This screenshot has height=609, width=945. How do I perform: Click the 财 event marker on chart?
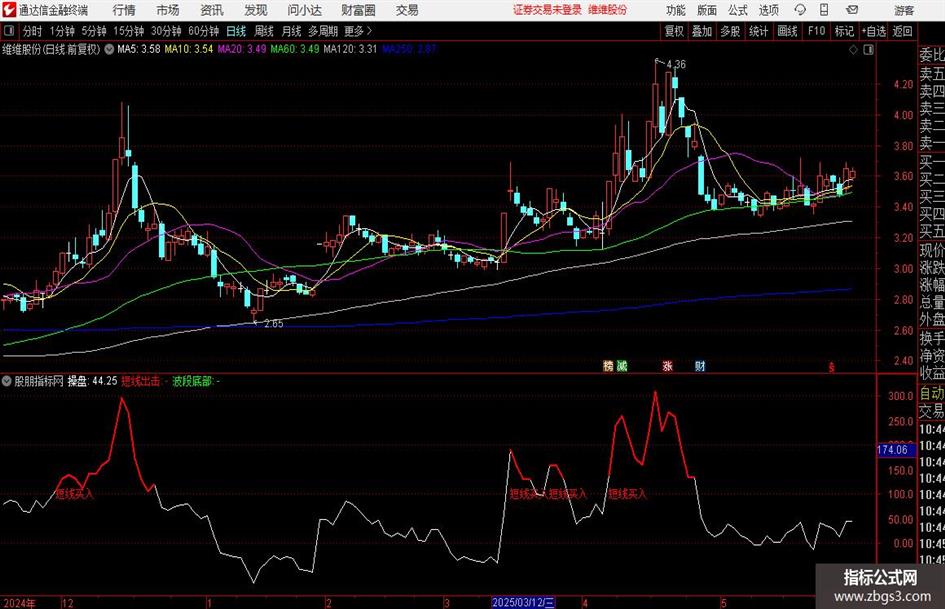pos(700,365)
